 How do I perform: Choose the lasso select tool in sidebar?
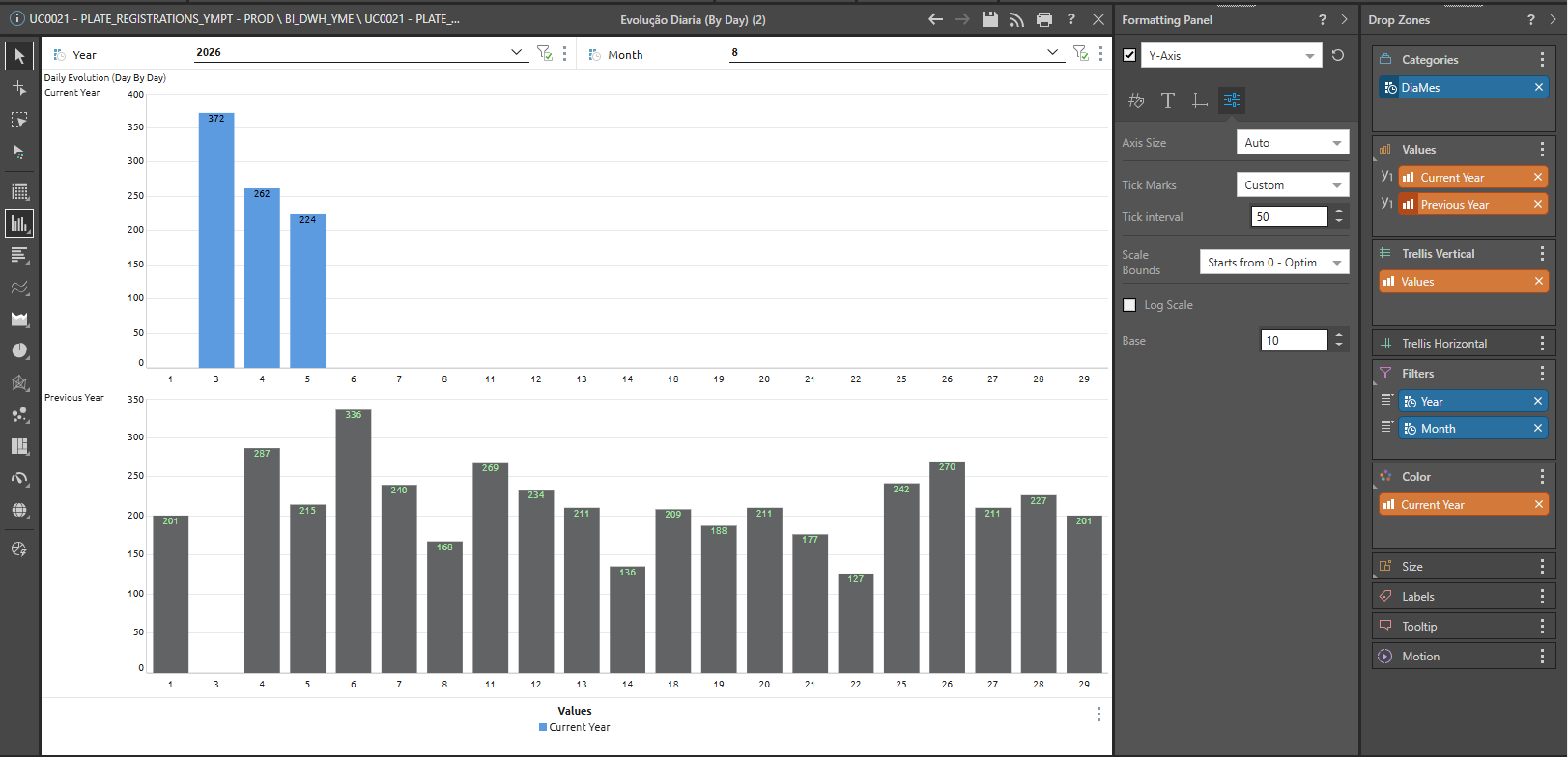(x=19, y=120)
